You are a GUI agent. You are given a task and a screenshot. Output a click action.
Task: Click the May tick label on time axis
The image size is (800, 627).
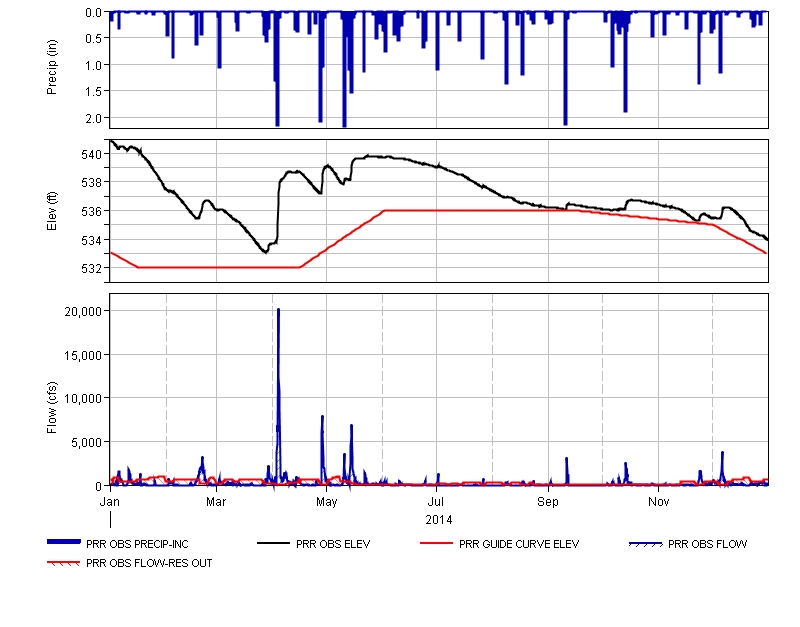[327, 502]
